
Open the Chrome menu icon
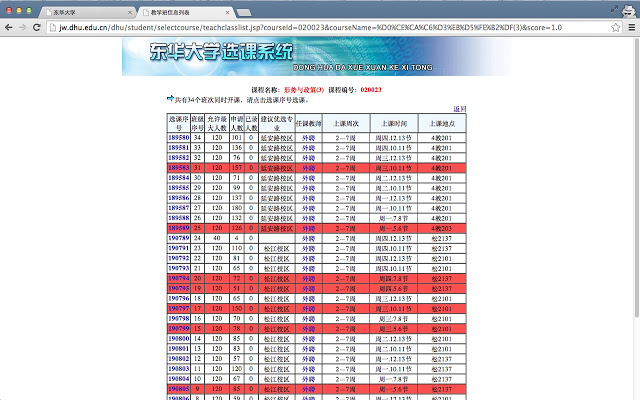pyautogui.click(x=631, y=27)
